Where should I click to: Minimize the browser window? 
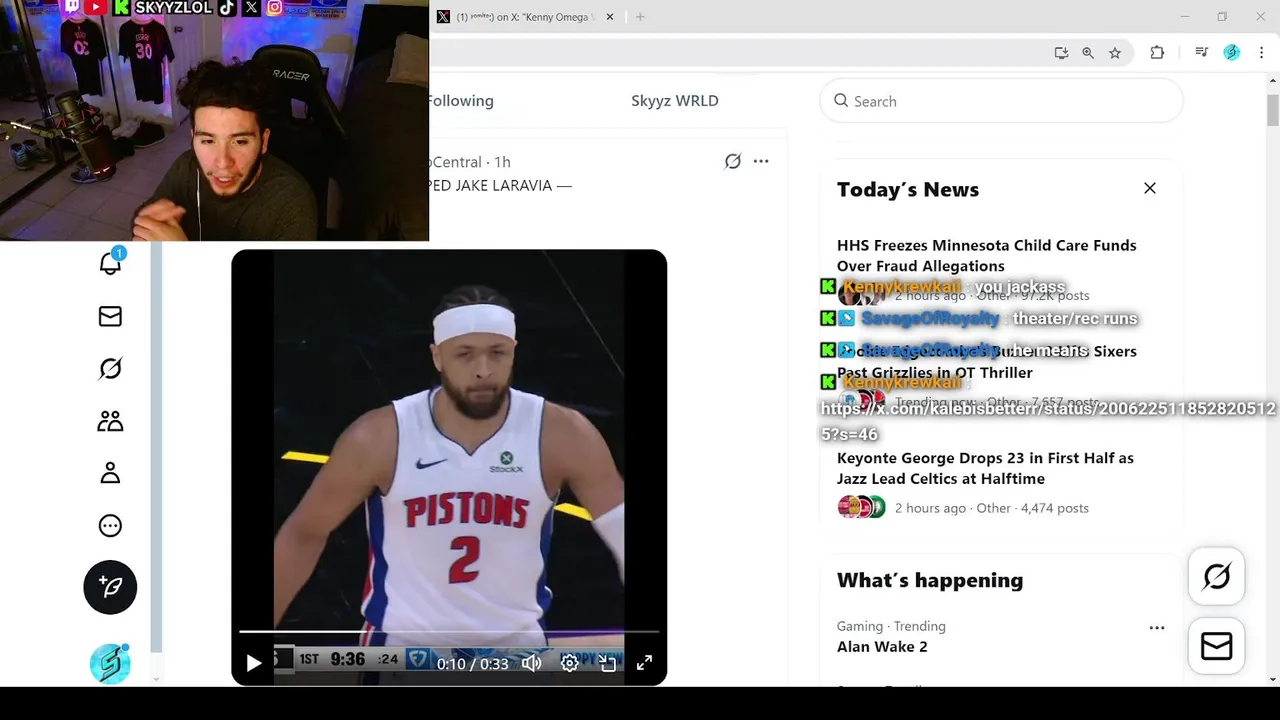1185,17
